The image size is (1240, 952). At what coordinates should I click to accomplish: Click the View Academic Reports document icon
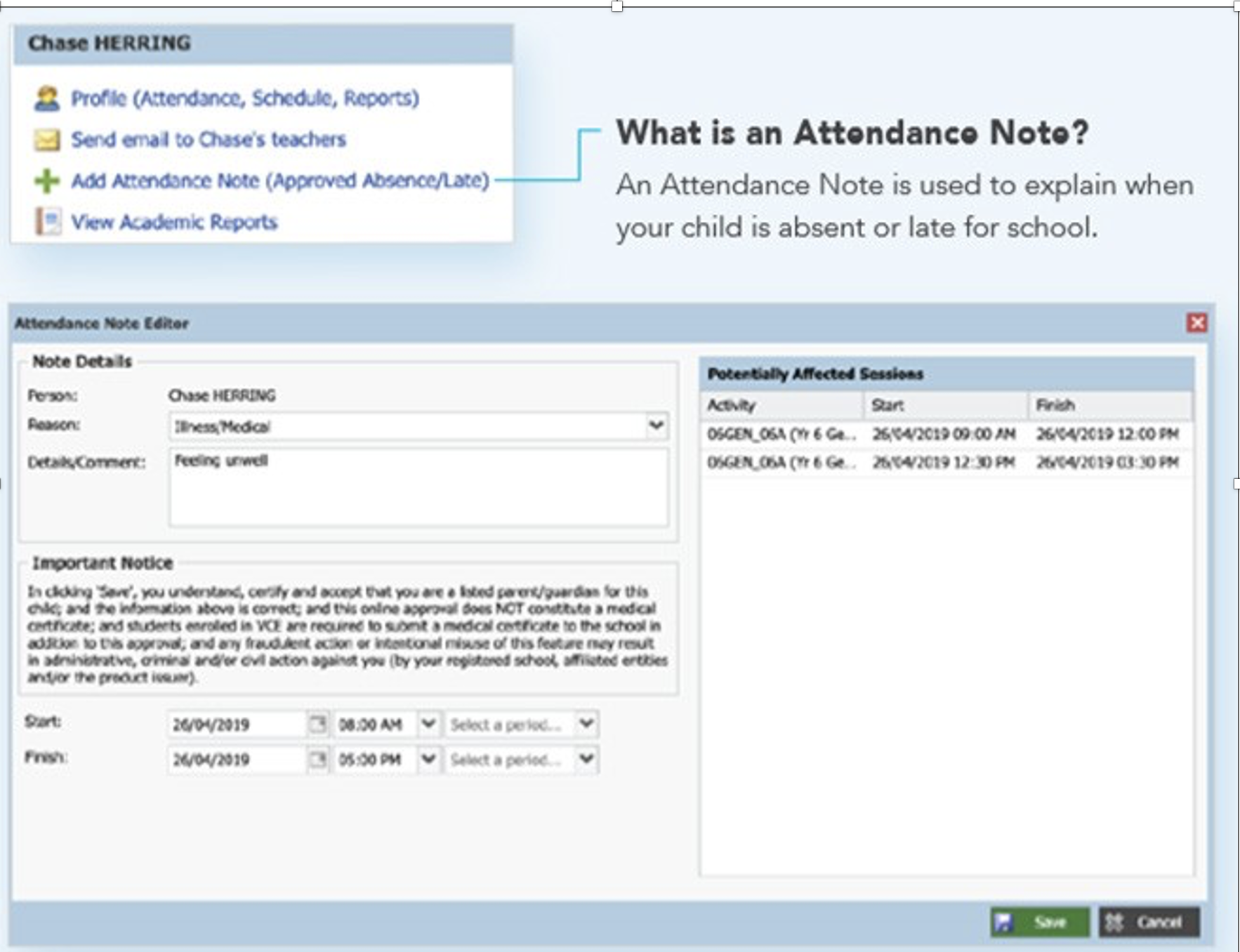[x=47, y=222]
